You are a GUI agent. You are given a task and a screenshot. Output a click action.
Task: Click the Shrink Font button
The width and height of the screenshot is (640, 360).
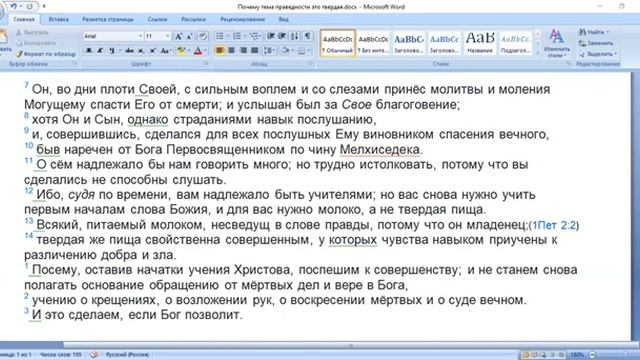point(189,36)
